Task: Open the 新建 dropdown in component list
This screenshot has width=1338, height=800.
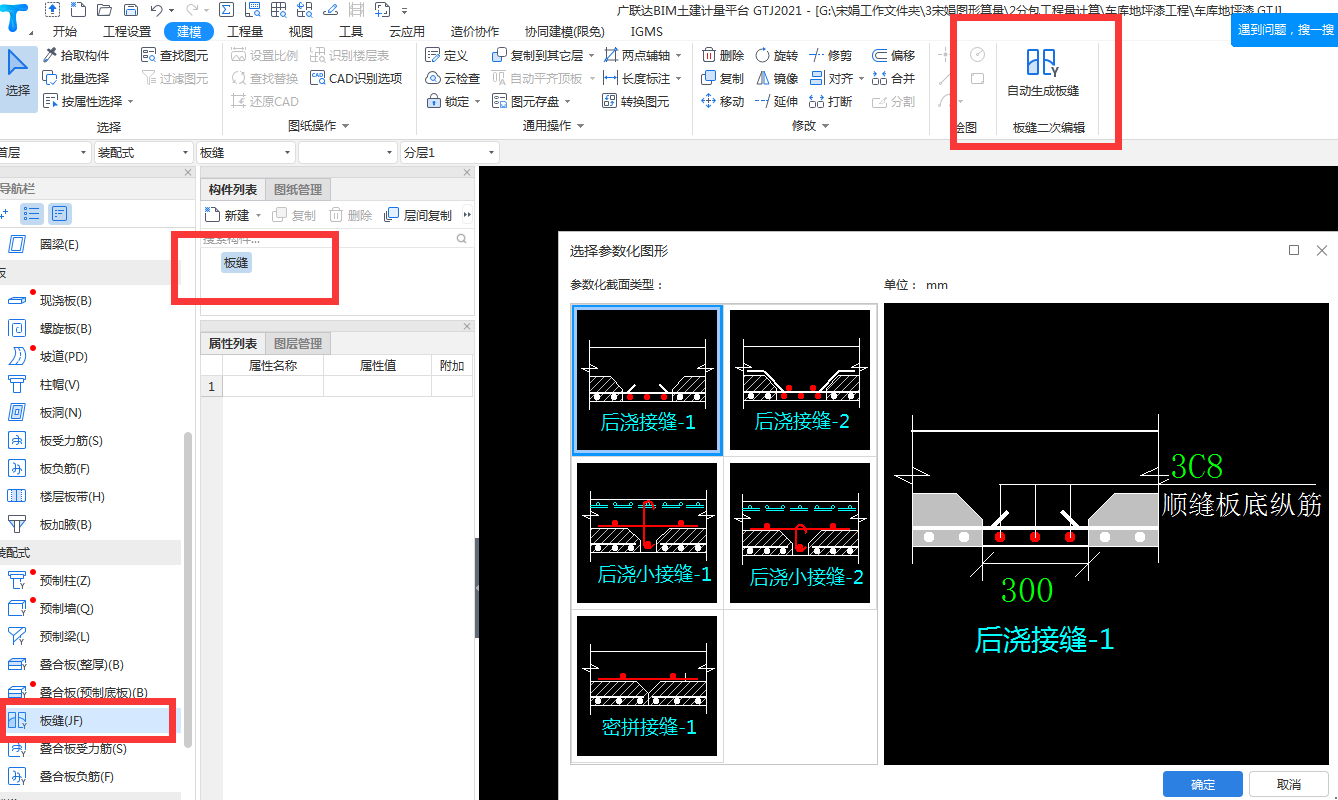Action: tap(258, 215)
